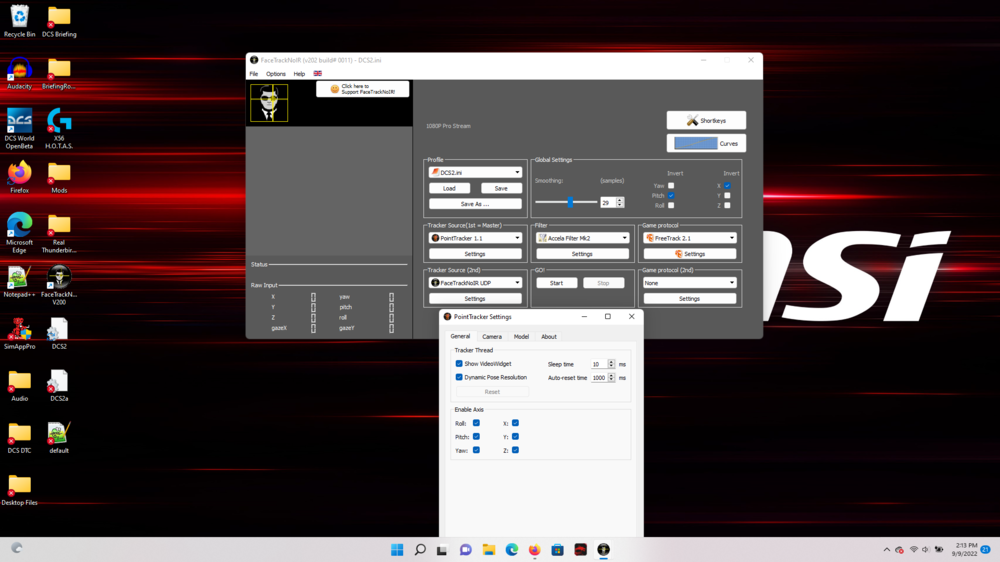Toggle Dynamic Pose Resolution checkbox
Screen dimensions: 1000x562
pos(459,377)
